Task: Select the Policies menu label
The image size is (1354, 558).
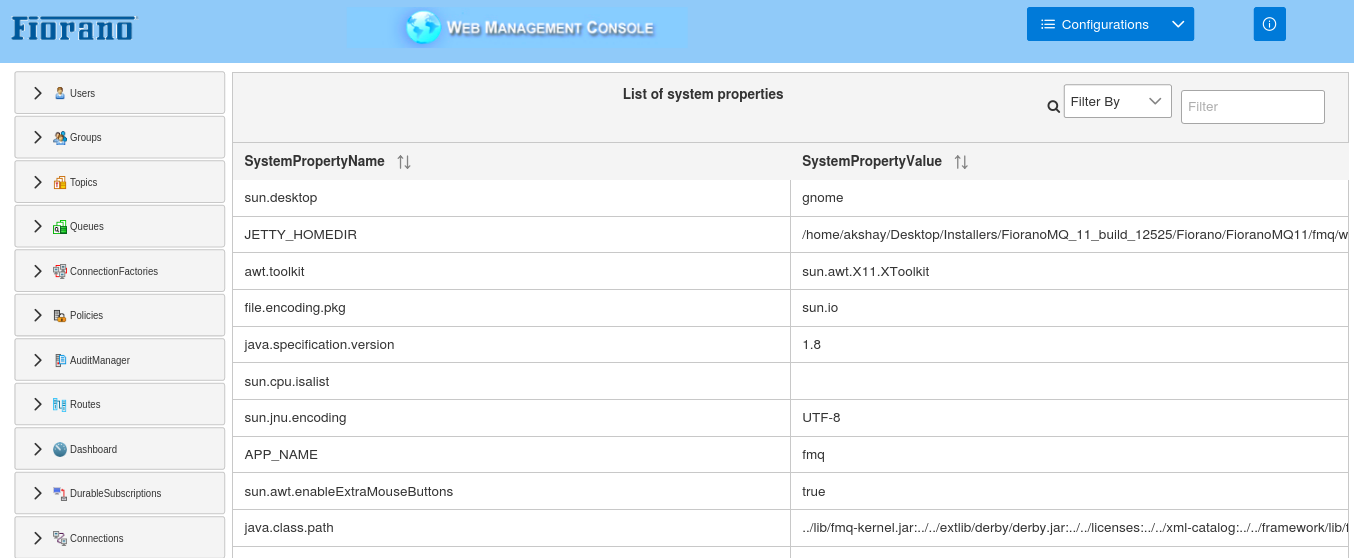Action: (x=86, y=315)
